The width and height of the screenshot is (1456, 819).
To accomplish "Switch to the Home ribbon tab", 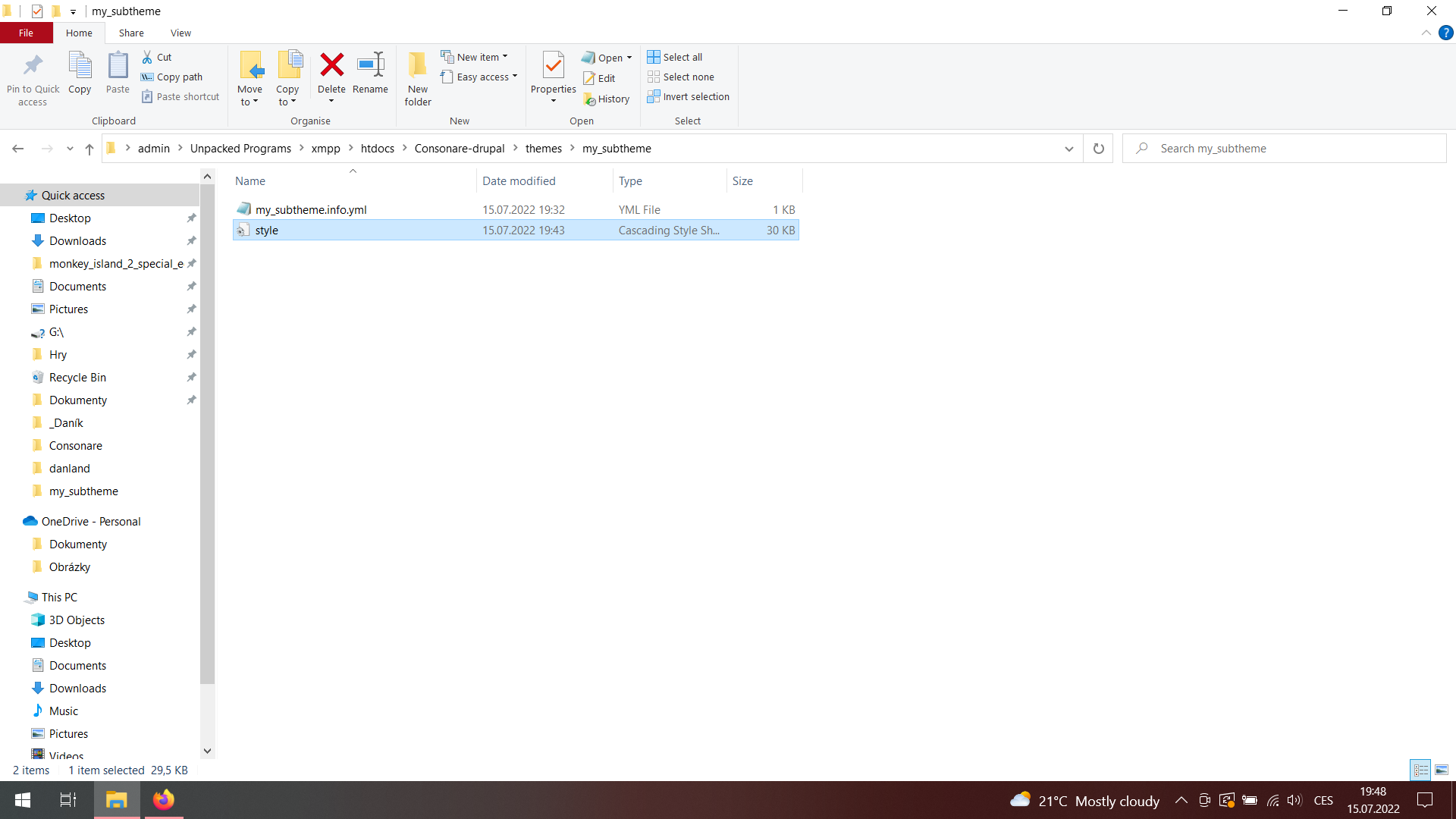I will pyautogui.click(x=79, y=33).
